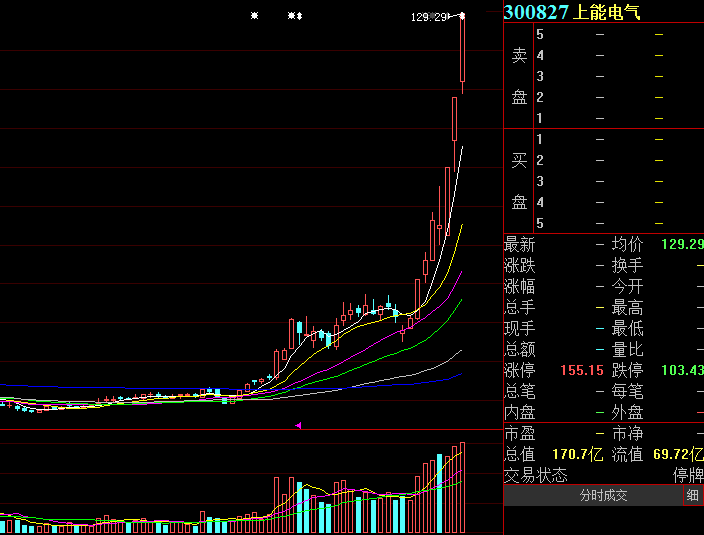Click the first star info marker above chart
Viewport: 704px width, 535px height.
254,16
